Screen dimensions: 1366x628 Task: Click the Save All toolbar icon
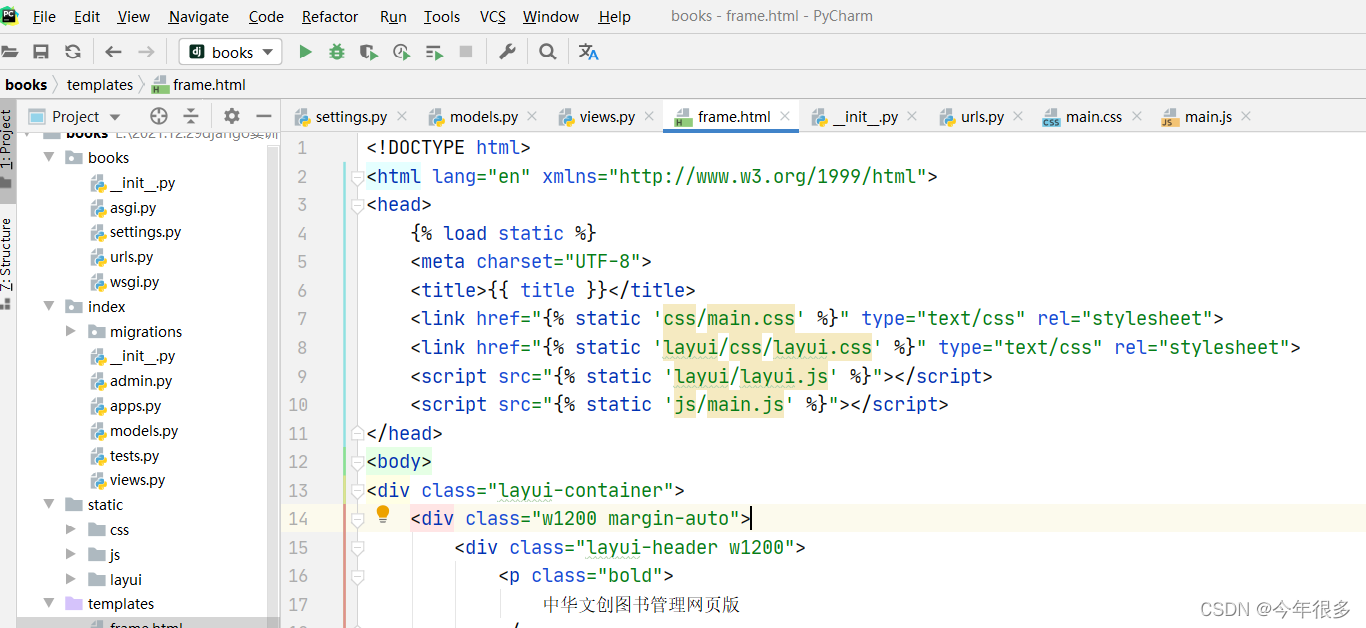(41, 52)
